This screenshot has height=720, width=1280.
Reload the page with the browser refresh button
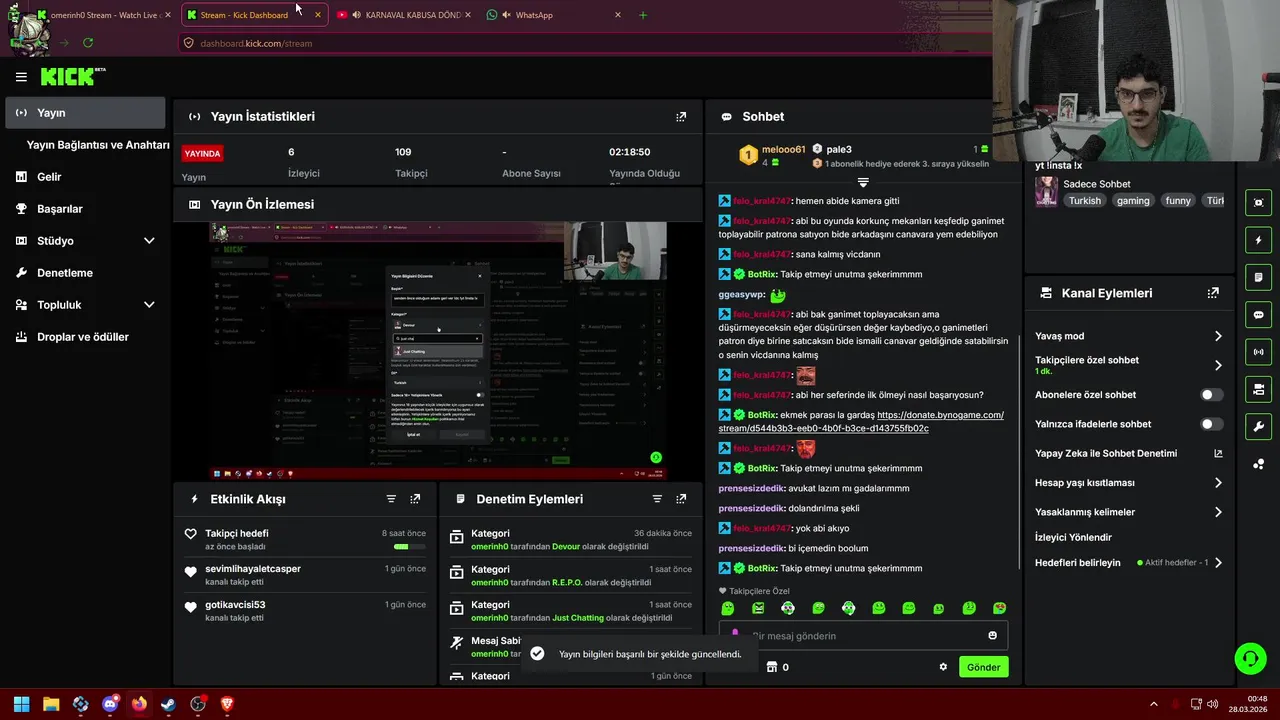tap(88, 43)
